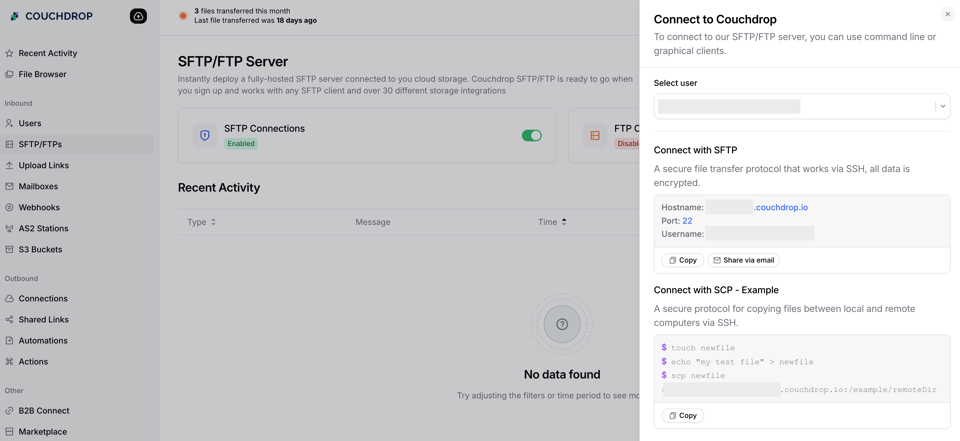
Task: Sort table by Time column
Action: [x=552, y=222]
